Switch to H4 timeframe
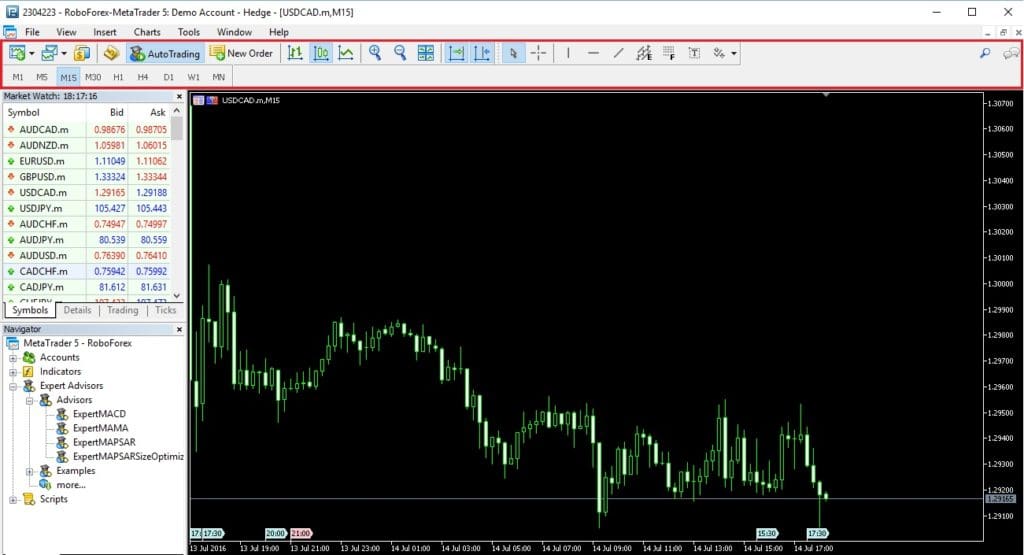Image resolution: width=1024 pixels, height=555 pixels. tap(143, 77)
